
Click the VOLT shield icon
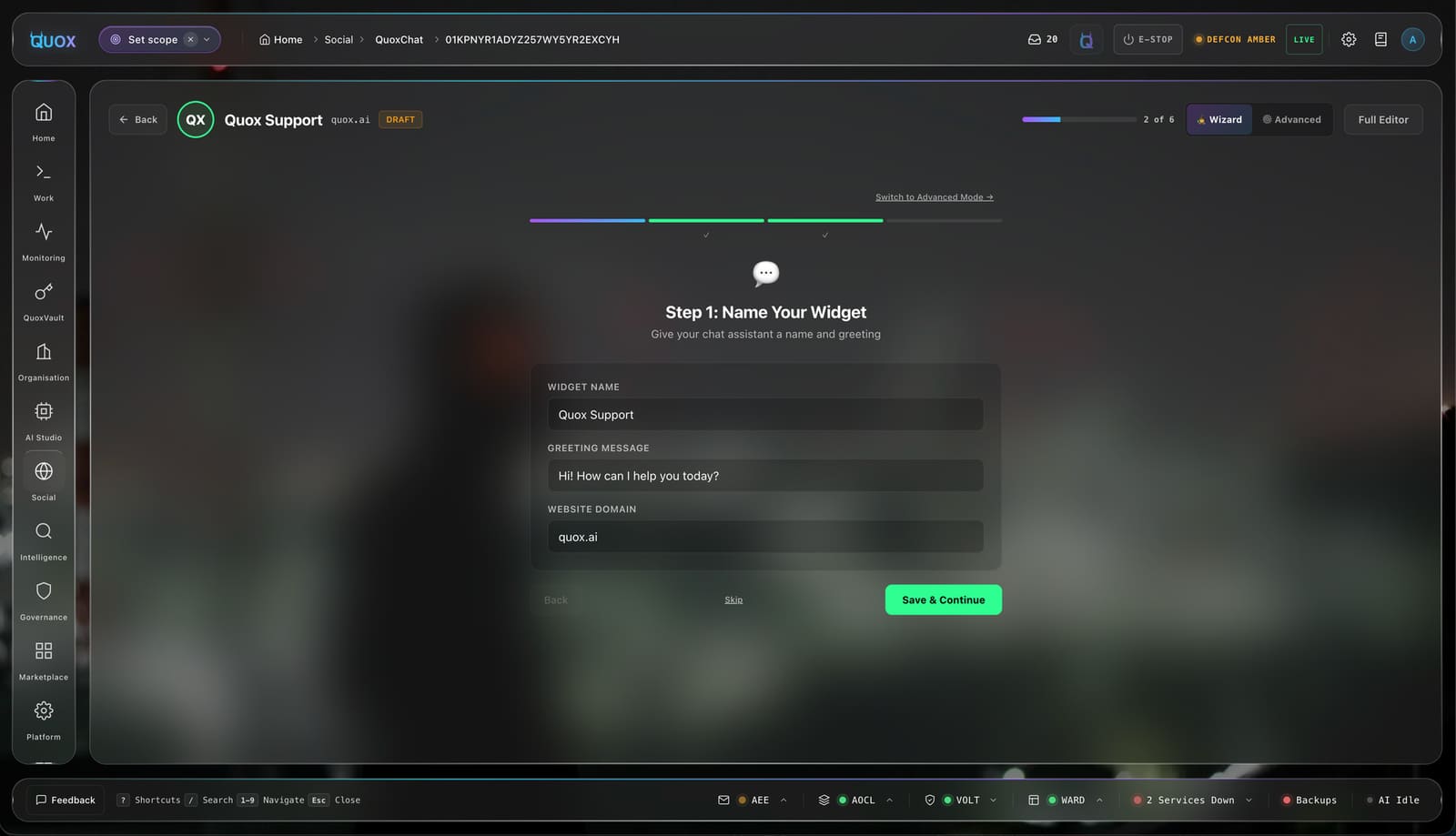click(929, 801)
